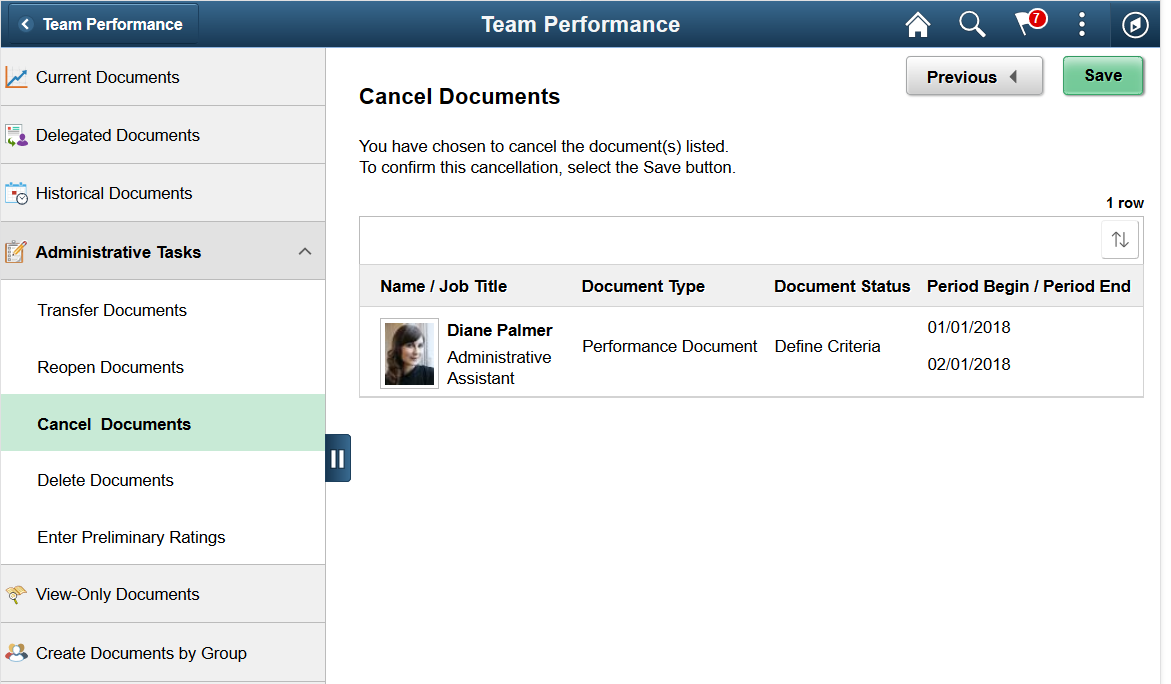The height and width of the screenshot is (684, 1171).
Task: Click the Document Type column header
Action: (x=643, y=286)
